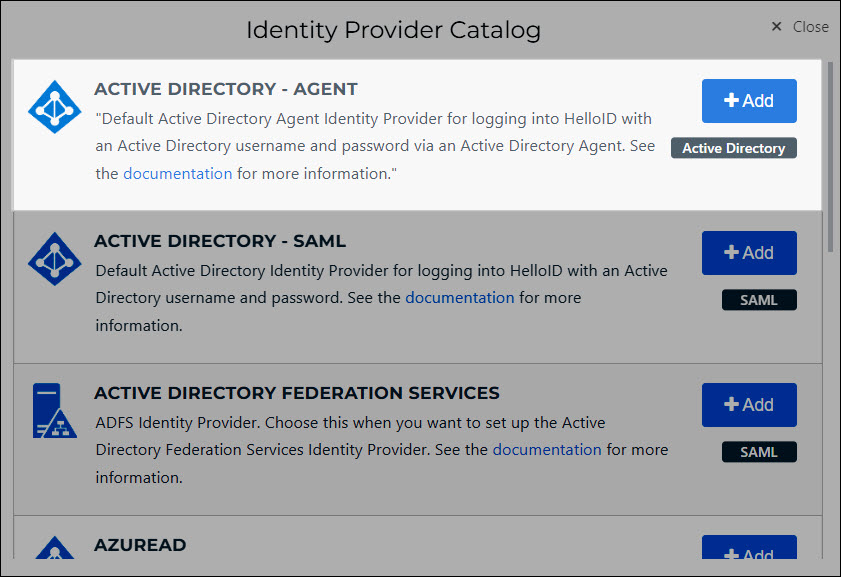Select the AZUREAD heading
The image size is (841, 577).
coord(140,545)
